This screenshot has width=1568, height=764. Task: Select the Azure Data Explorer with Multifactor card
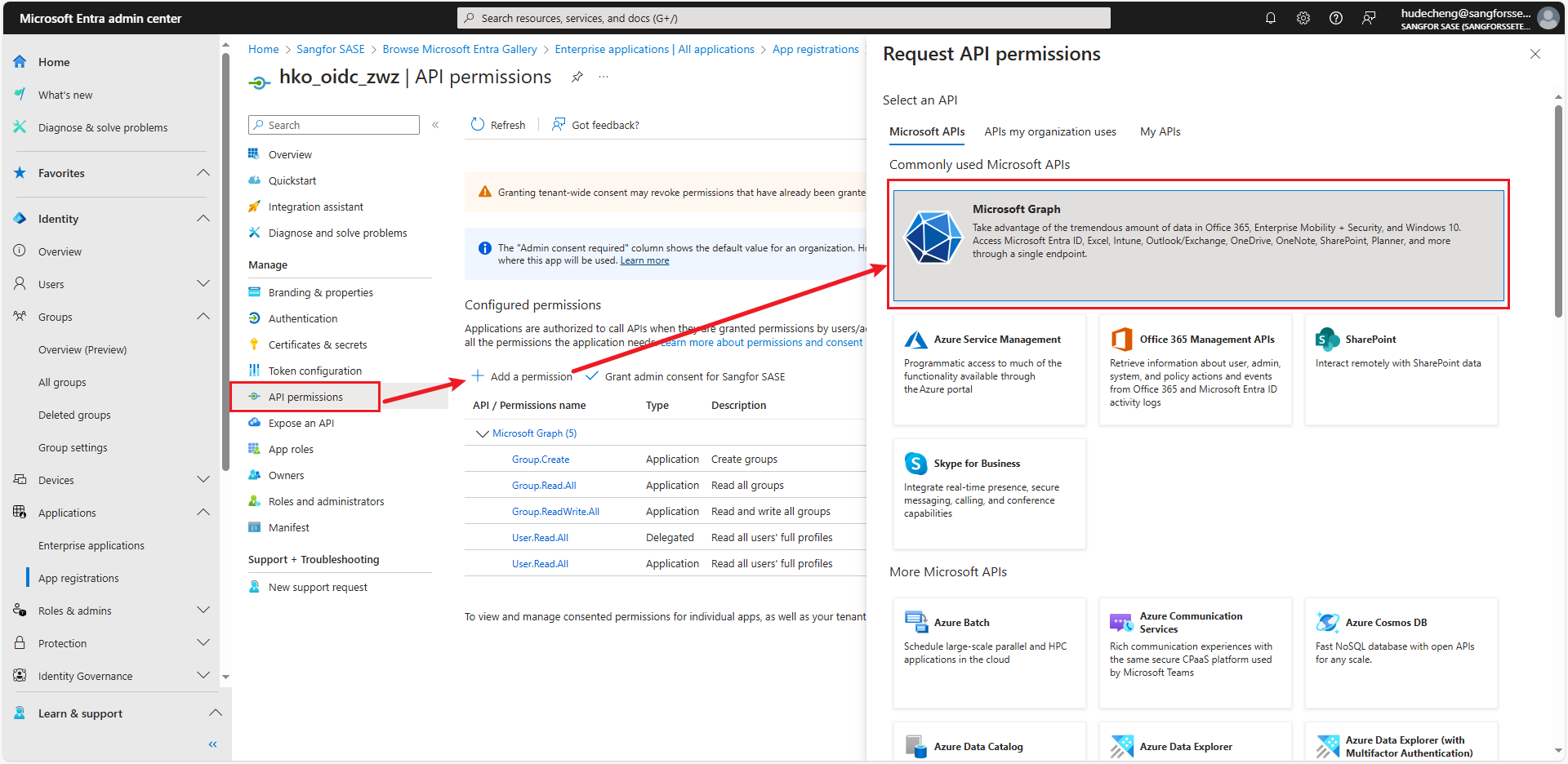point(1401,743)
